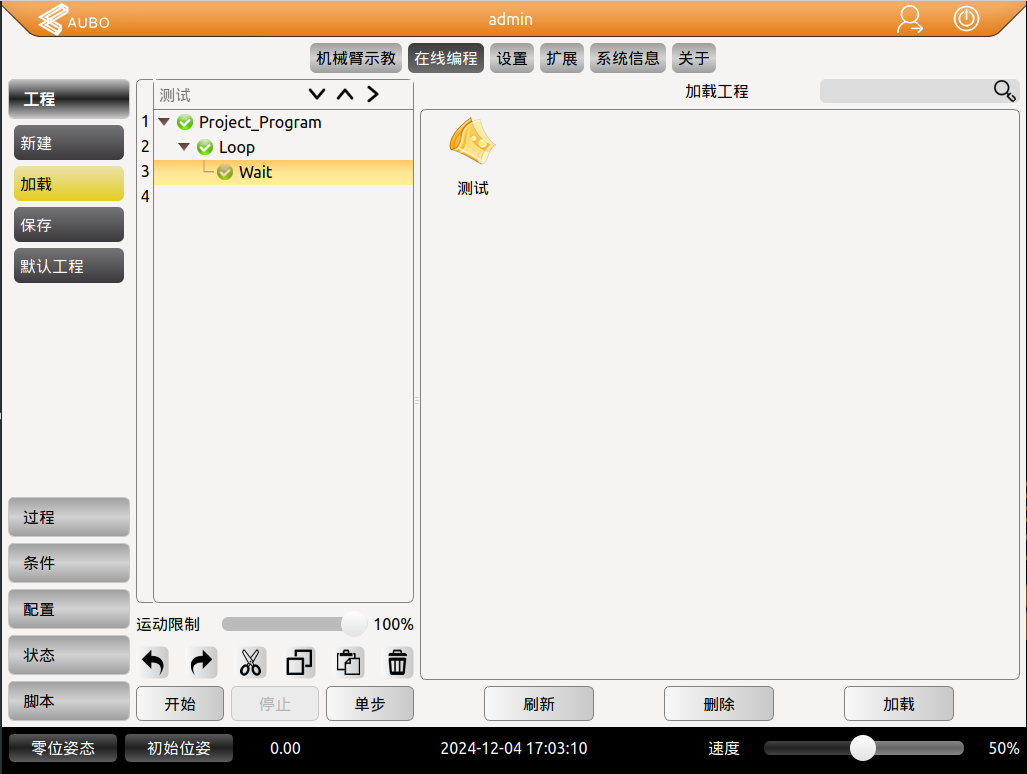Click the 刷新 button to refresh projects
This screenshot has width=1027, height=774.
538,703
